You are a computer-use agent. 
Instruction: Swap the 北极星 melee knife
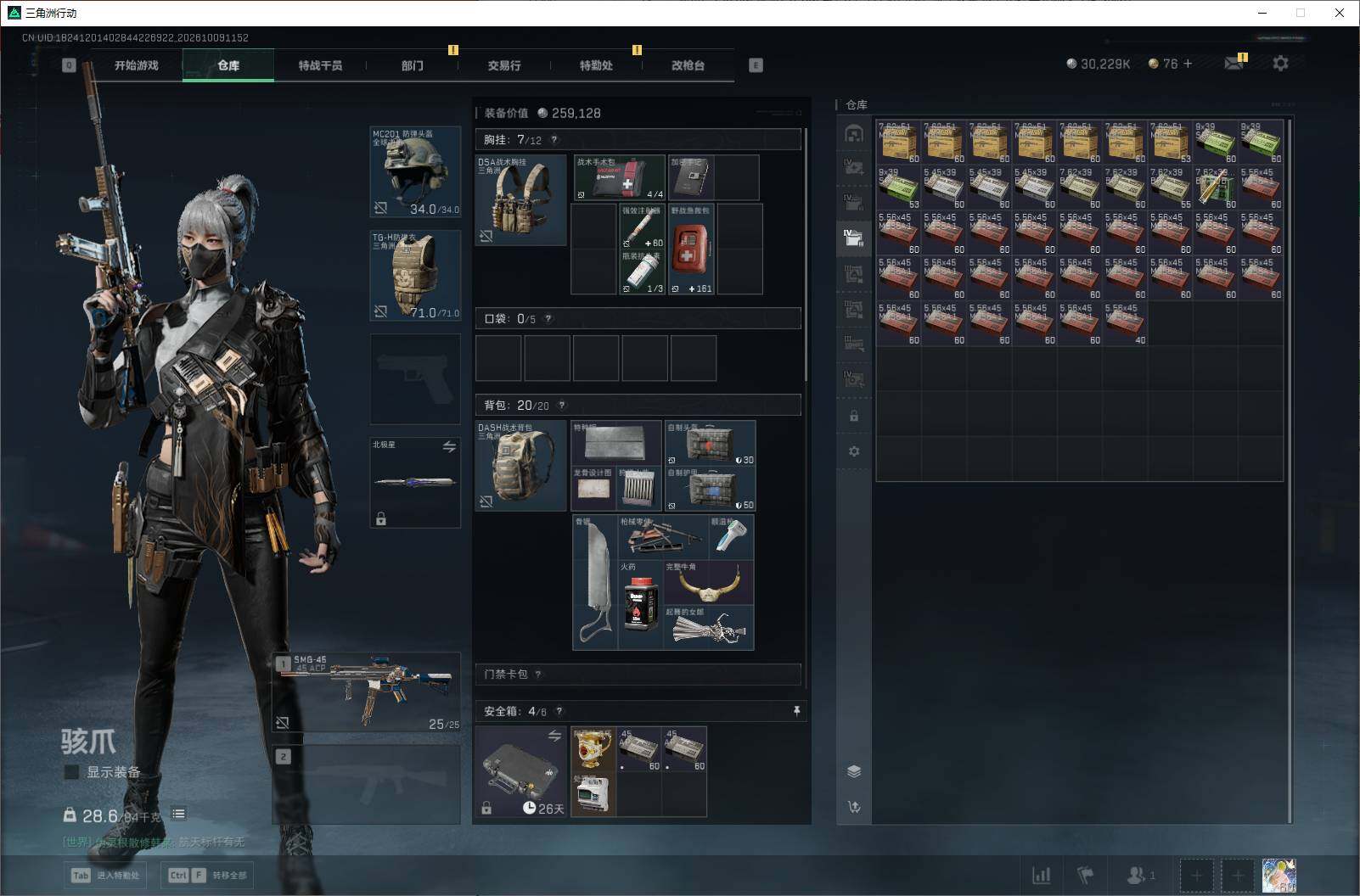click(449, 446)
